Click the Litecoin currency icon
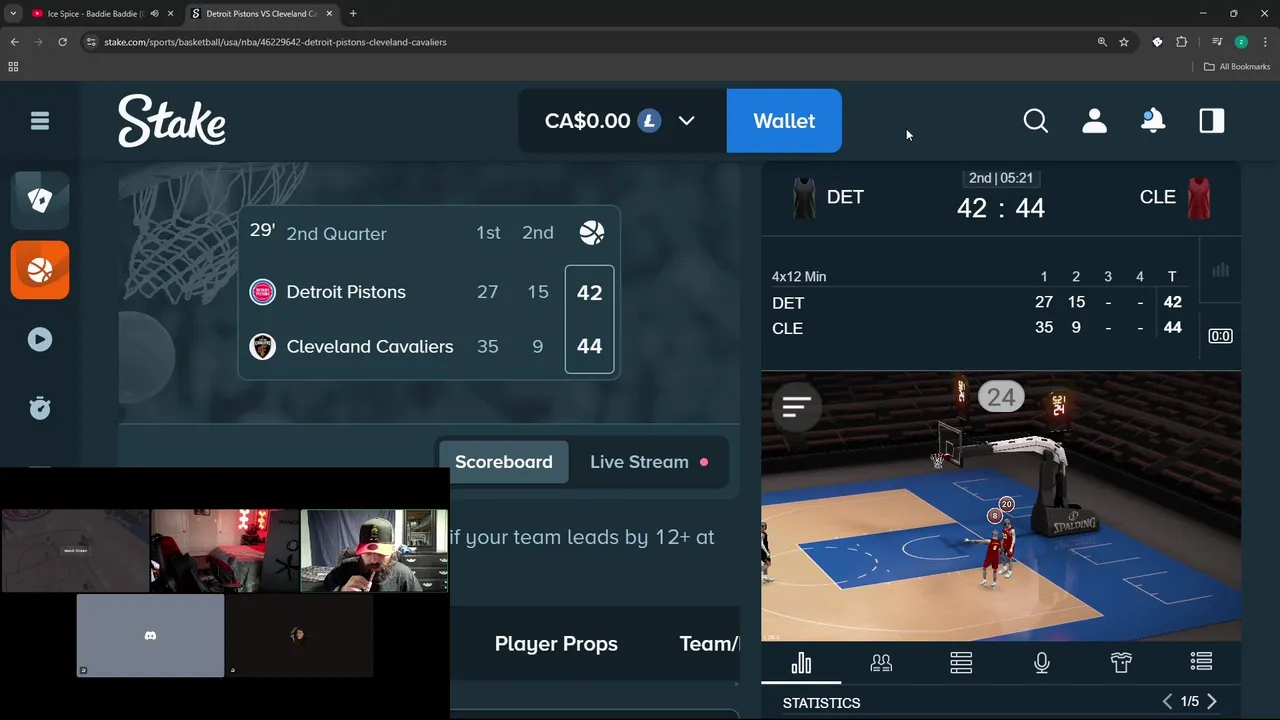 coord(650,121)
